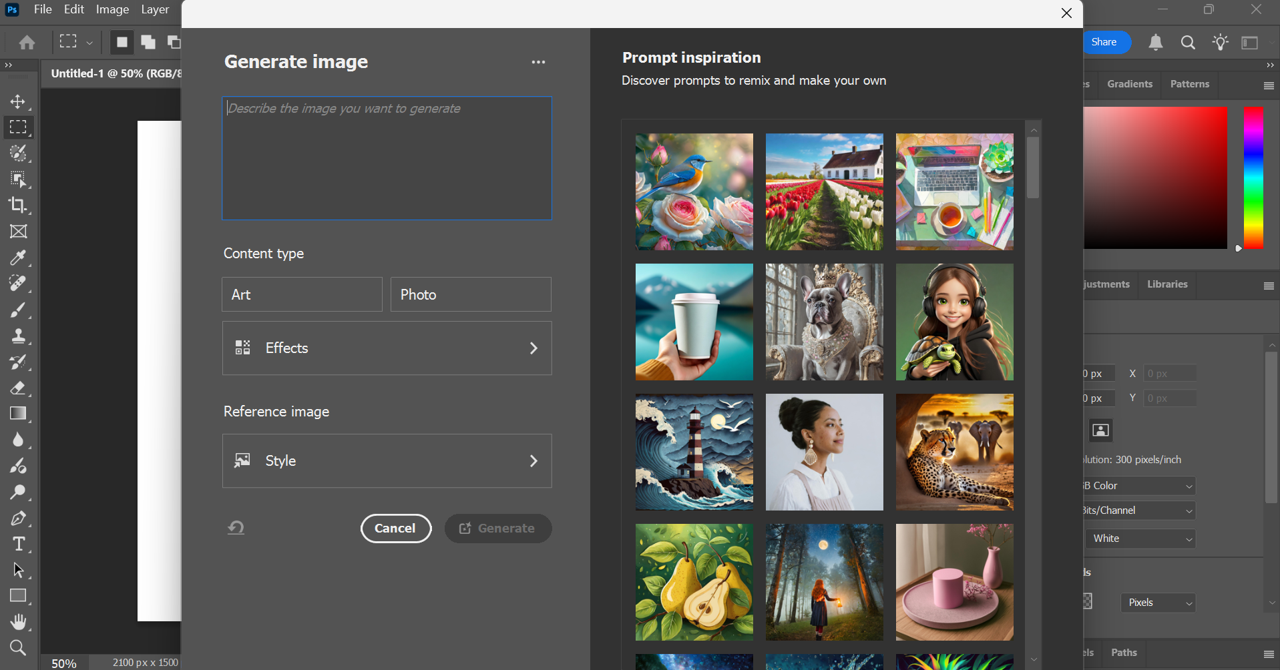
Task: Select the Crop tool
Action: (18, 205)
